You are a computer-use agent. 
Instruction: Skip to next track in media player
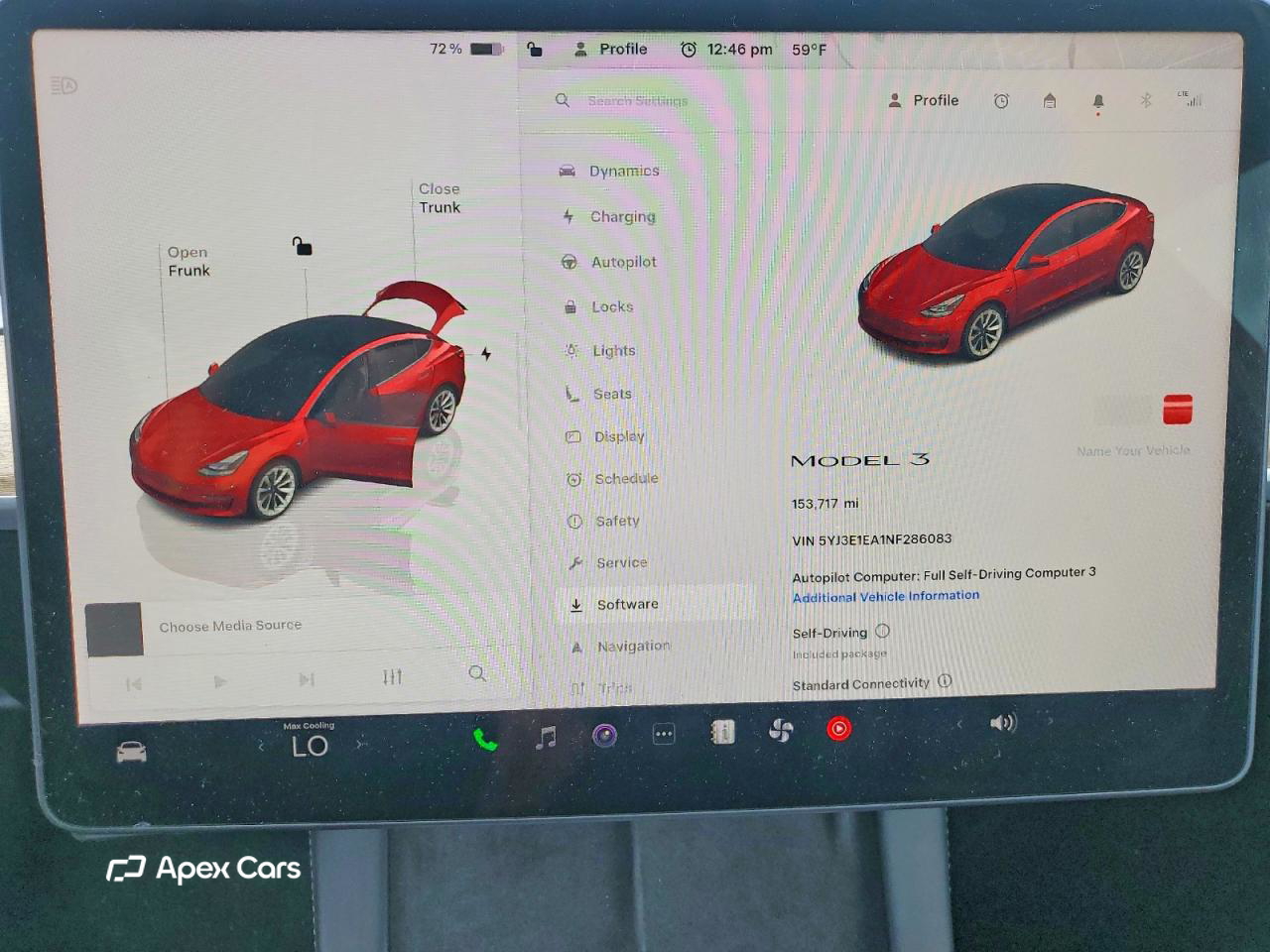coord(307,679)
